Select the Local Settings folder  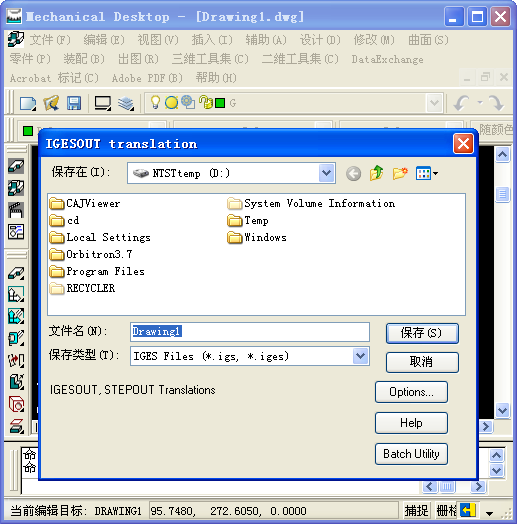click(100, 237)
